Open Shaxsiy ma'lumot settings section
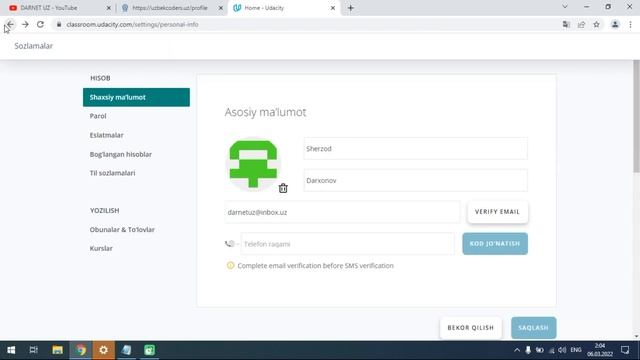 (136, 97)
